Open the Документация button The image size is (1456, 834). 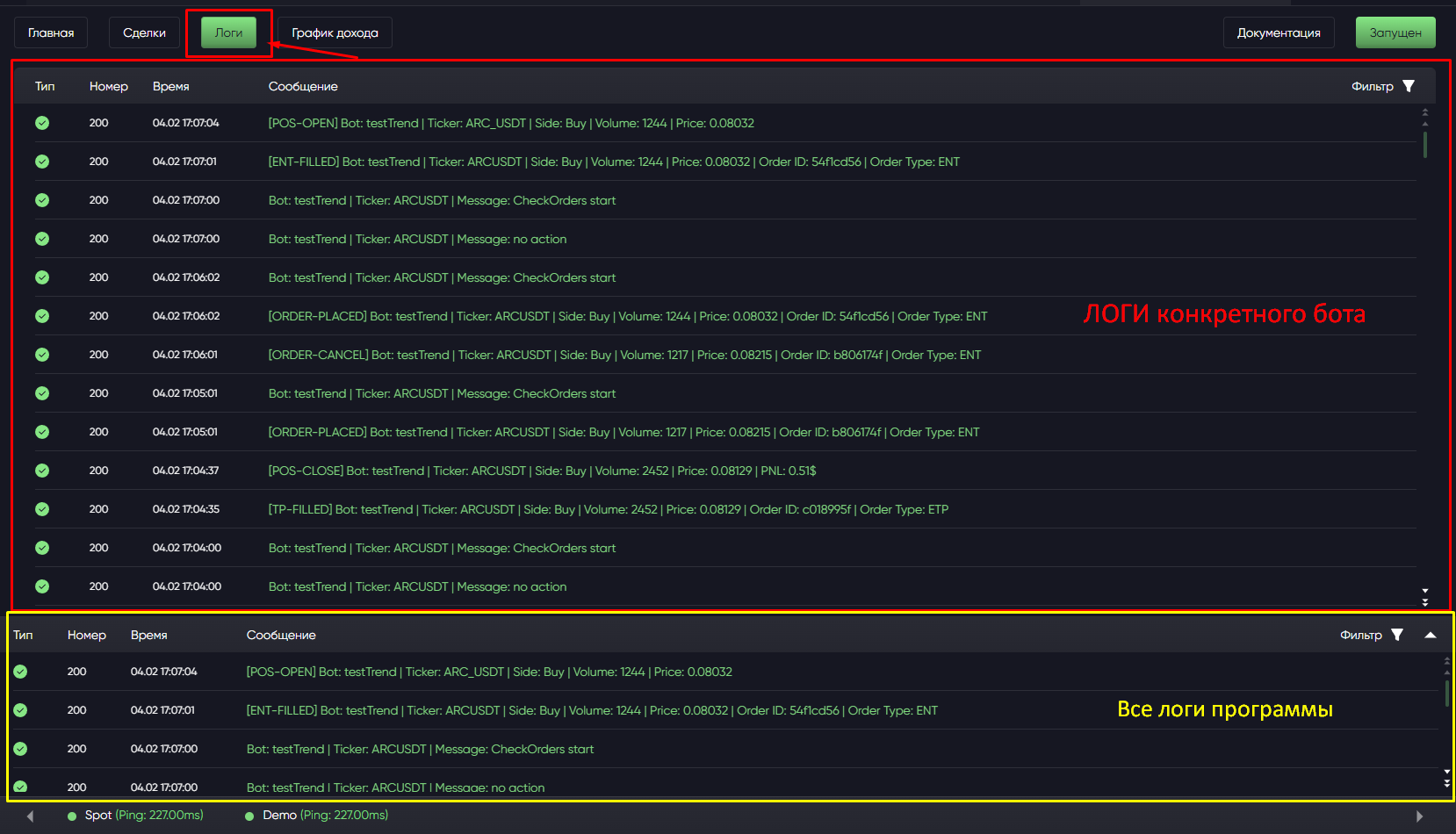(x=1278, y=32)
